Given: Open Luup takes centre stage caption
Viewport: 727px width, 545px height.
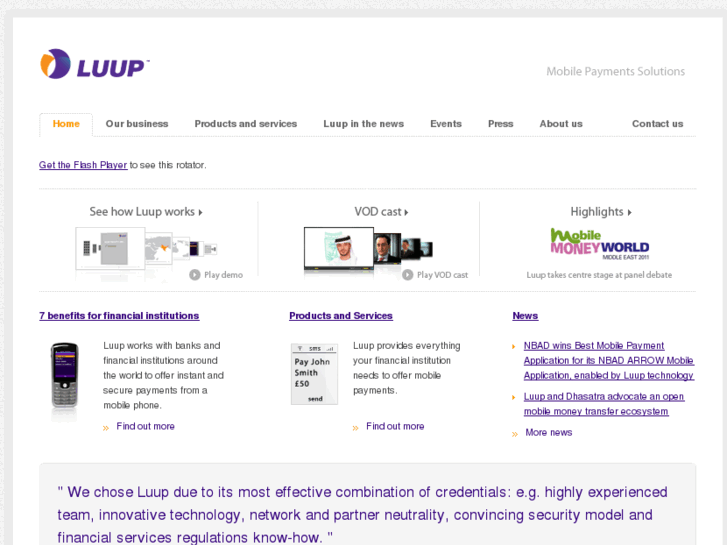Looking at the screenshot, I should [x=599, y=275].
